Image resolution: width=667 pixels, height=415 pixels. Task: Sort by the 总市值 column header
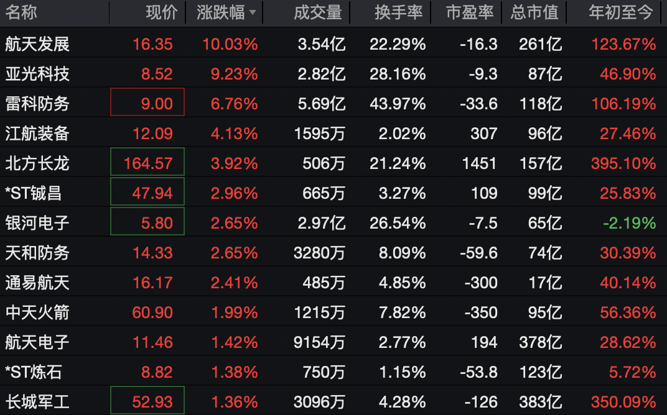(x=534, y=13)
